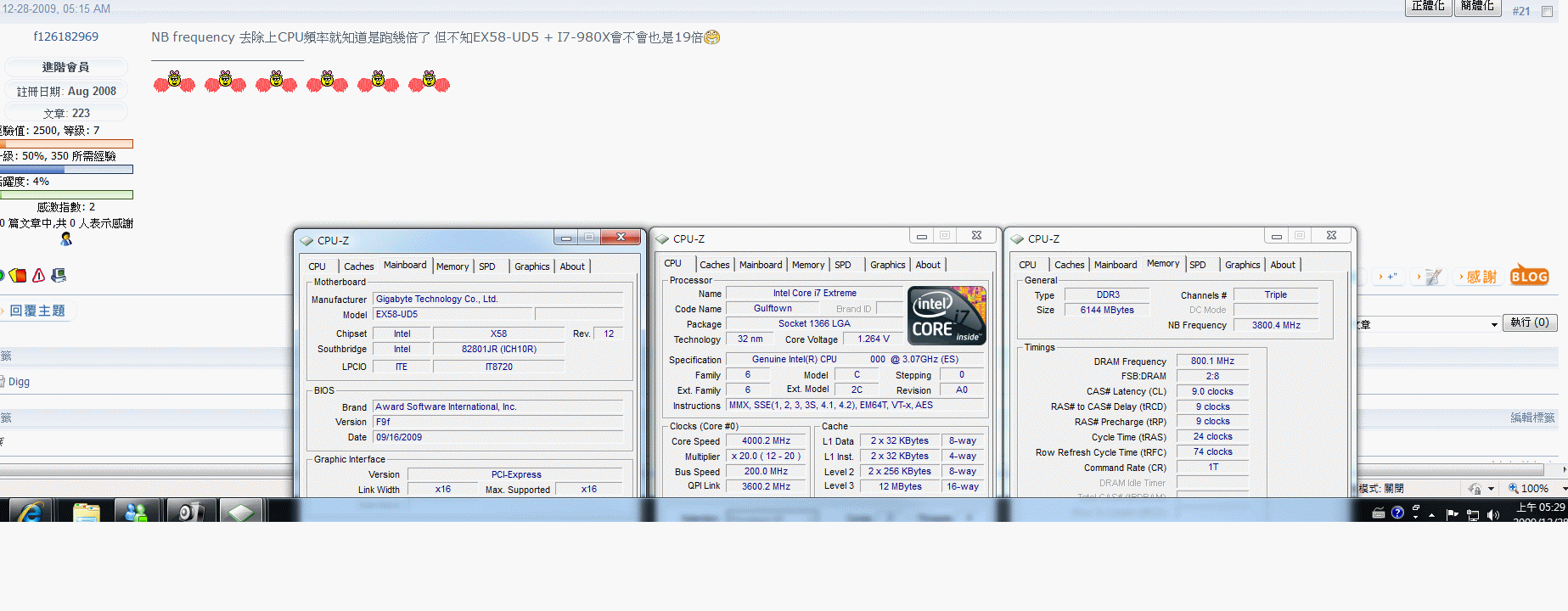Click the computer IP icon under profile
This screenshot has width=1568, height=611.
[59, 275]
